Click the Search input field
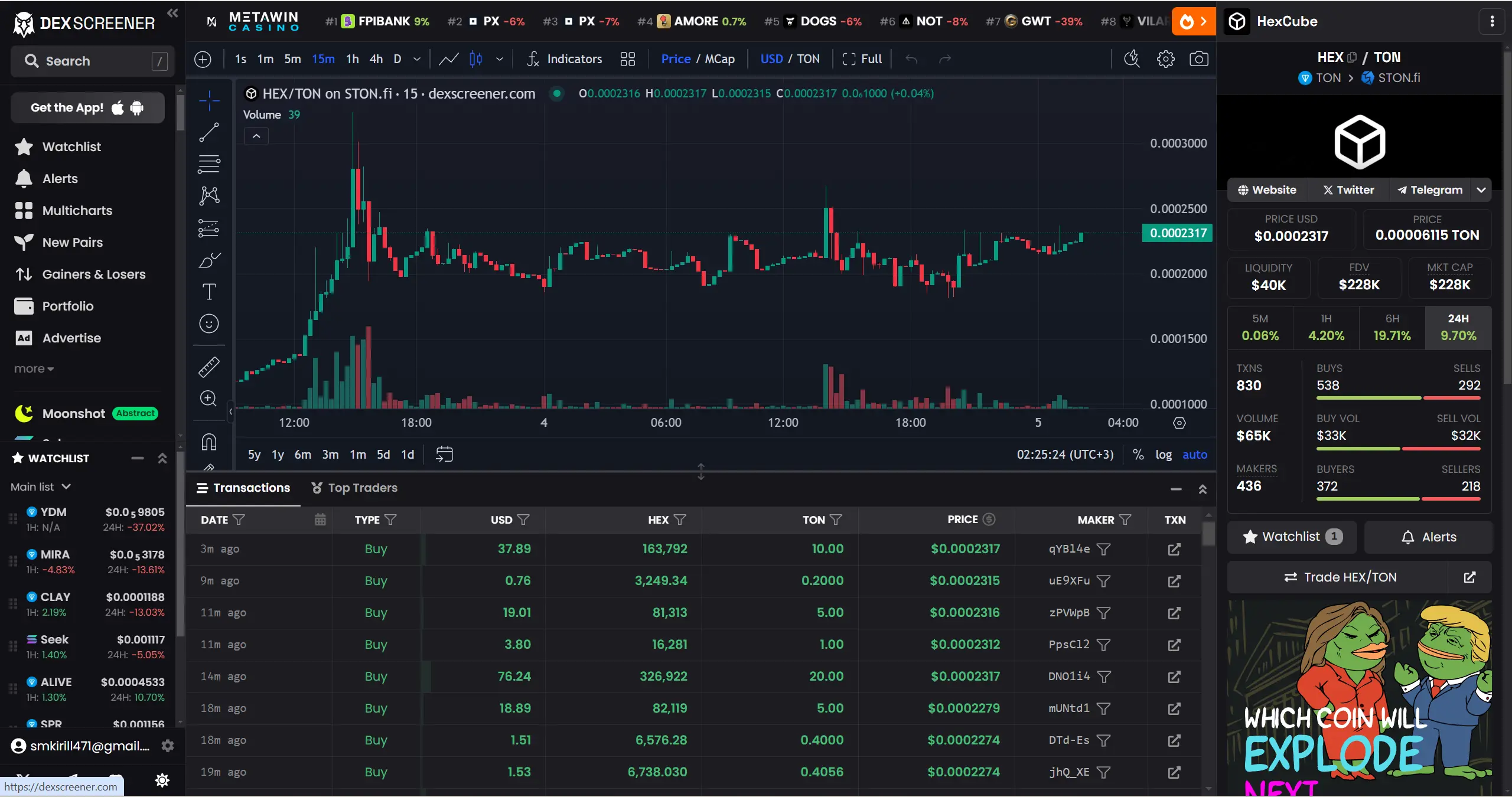The height and width of the screenshot is (797, 1512). click(x=92, y=61)
